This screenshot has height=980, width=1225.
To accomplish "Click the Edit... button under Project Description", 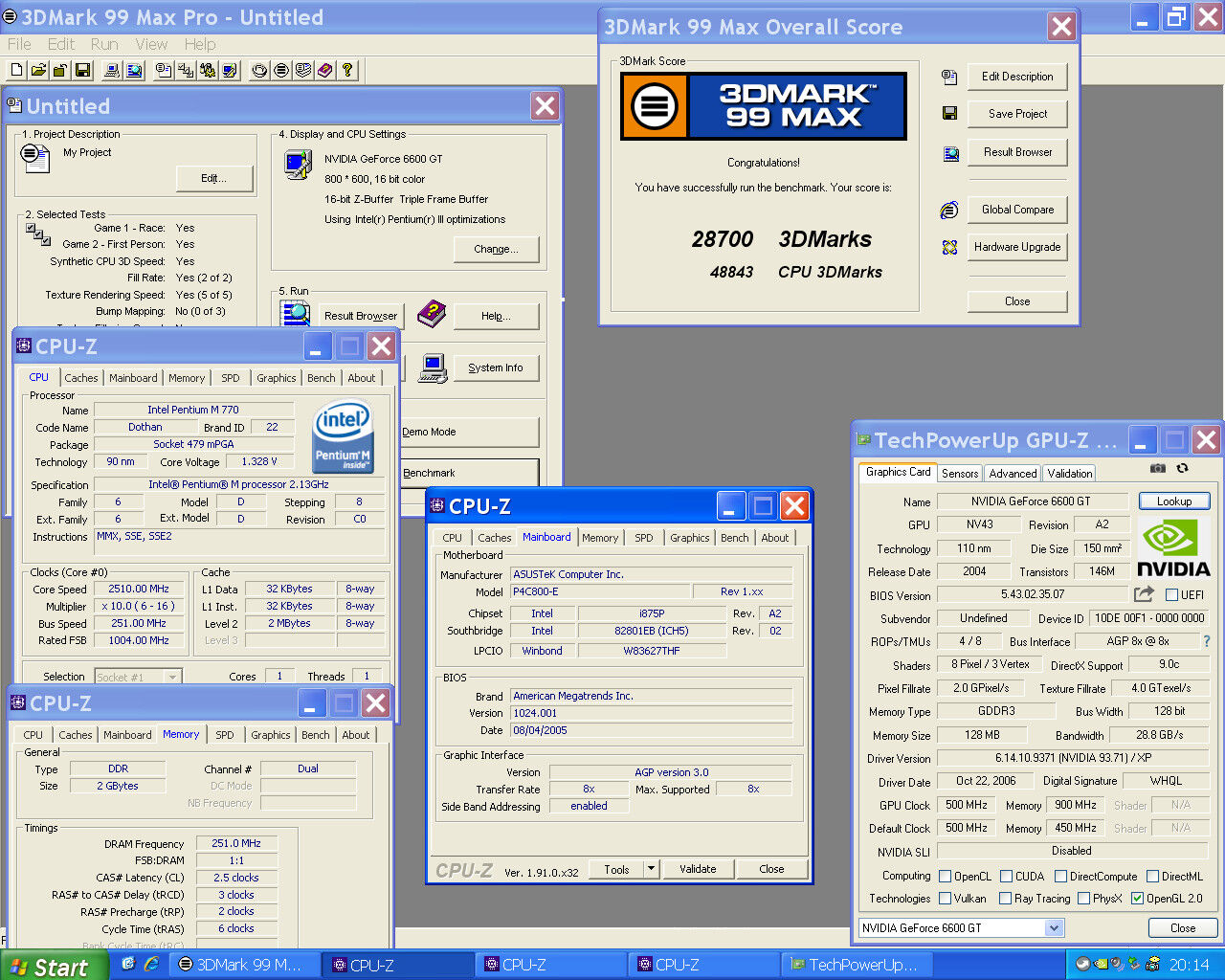I will [214, 178].
